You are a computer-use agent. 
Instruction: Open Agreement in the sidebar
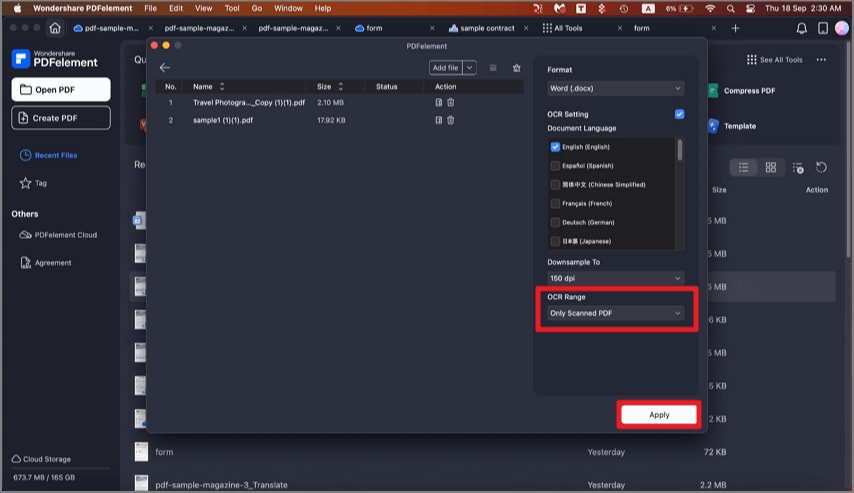(46, 263)
